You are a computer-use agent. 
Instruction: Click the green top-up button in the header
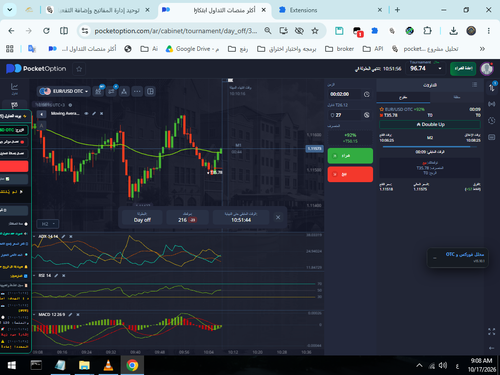pyautogui.click(x=463, y=68)
